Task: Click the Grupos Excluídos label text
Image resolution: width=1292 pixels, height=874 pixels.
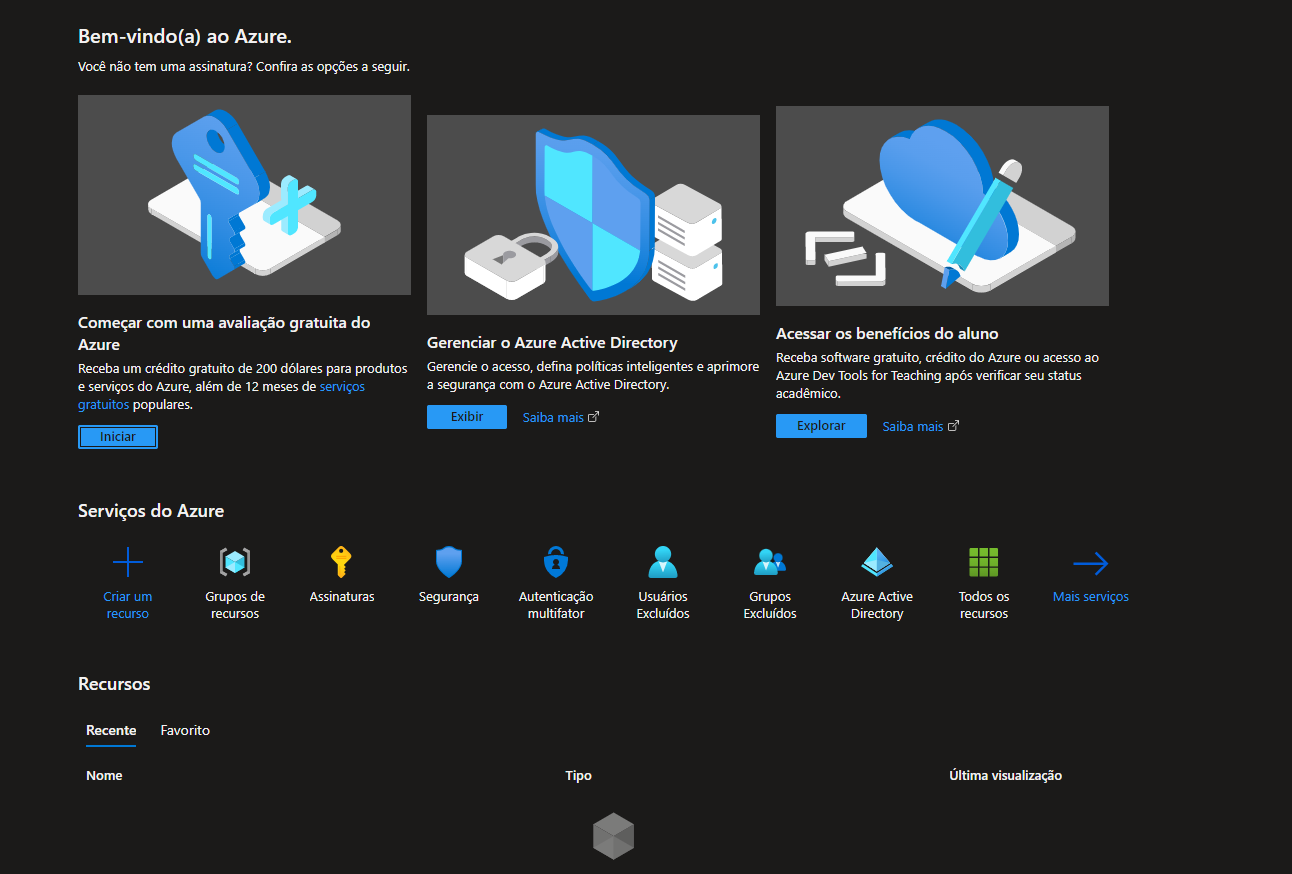Action: point(770,605)
